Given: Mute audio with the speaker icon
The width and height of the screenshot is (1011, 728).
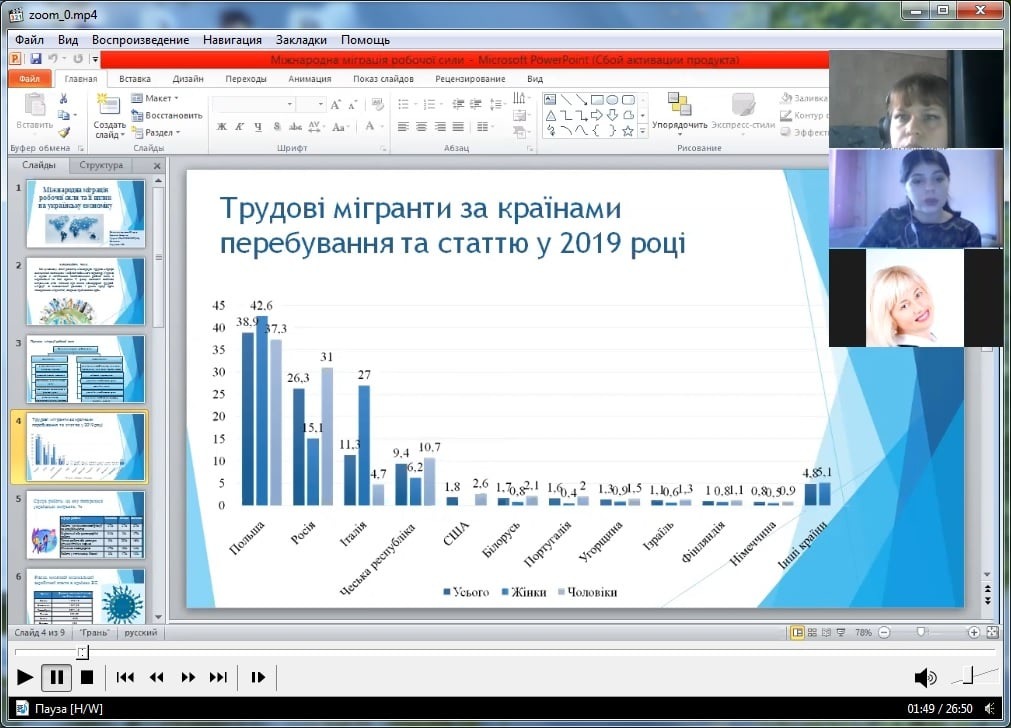Looking at the screenshot, I should coord(925,677).
